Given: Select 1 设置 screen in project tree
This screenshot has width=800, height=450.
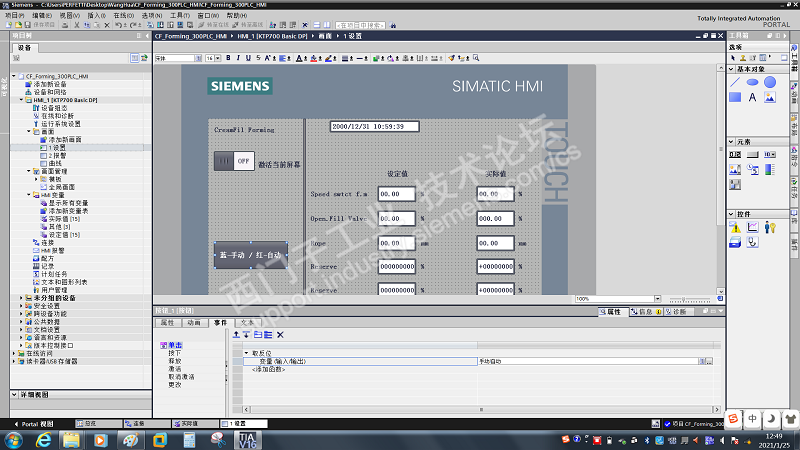Looking at the screenshot, I should [x=57, y=147].
